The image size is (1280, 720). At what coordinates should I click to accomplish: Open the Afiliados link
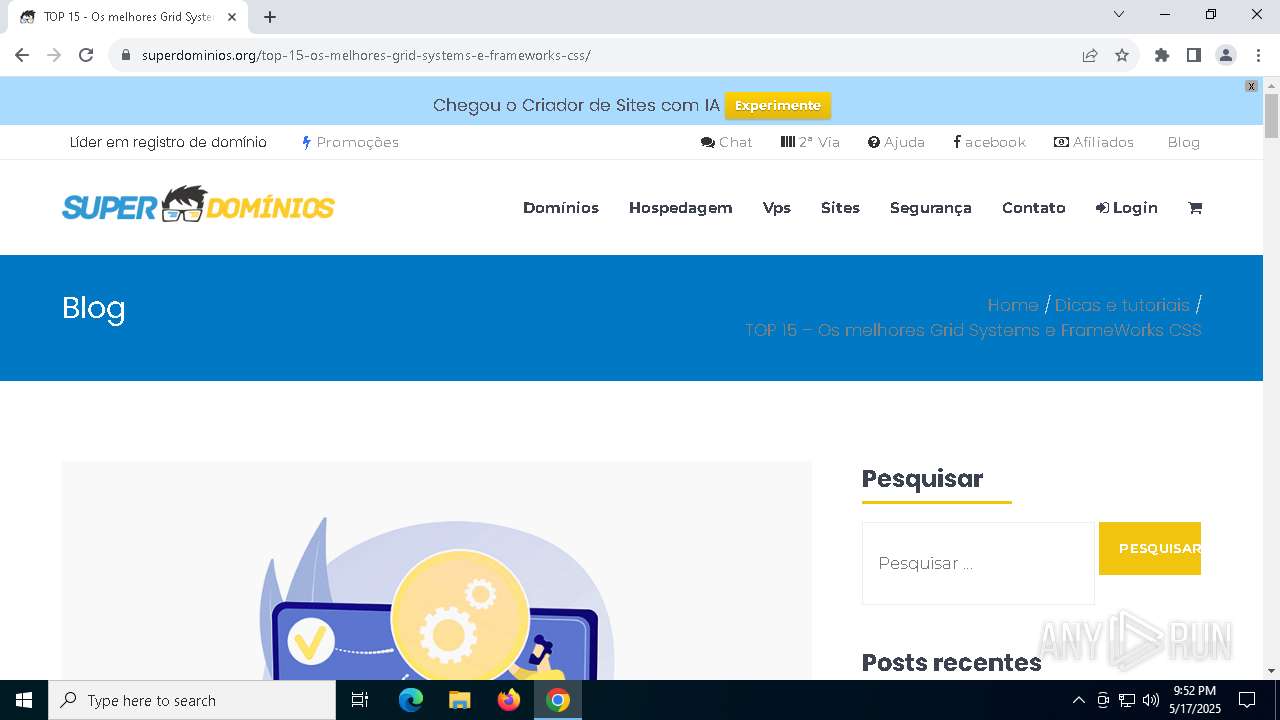coord(1094,142)
